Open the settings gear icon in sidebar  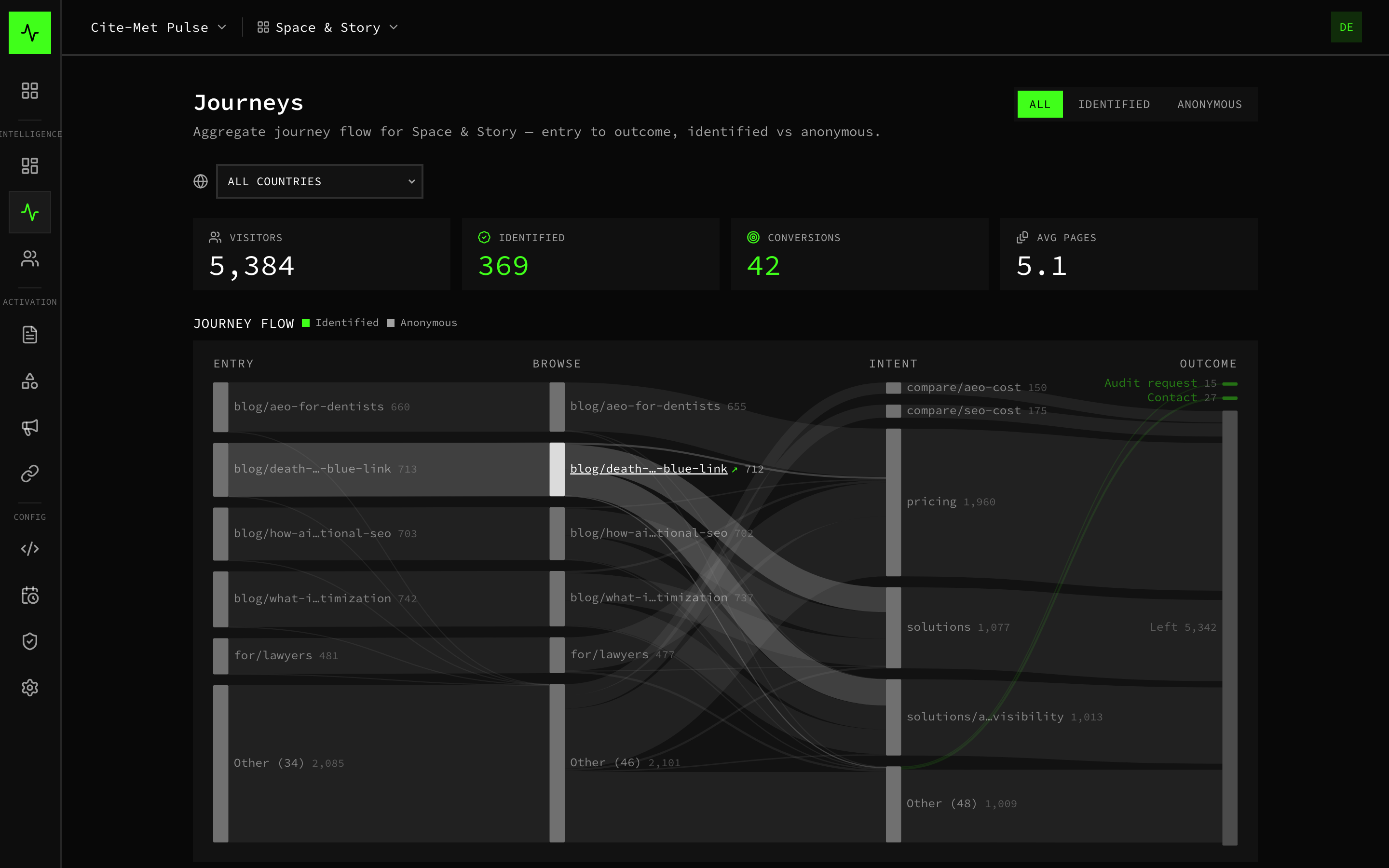click(x=30, y=688)
